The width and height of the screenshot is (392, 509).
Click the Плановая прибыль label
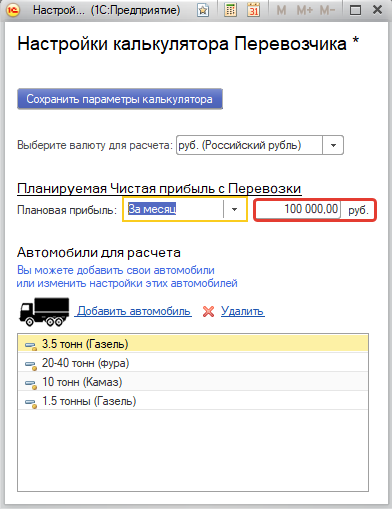coord(67,210)
